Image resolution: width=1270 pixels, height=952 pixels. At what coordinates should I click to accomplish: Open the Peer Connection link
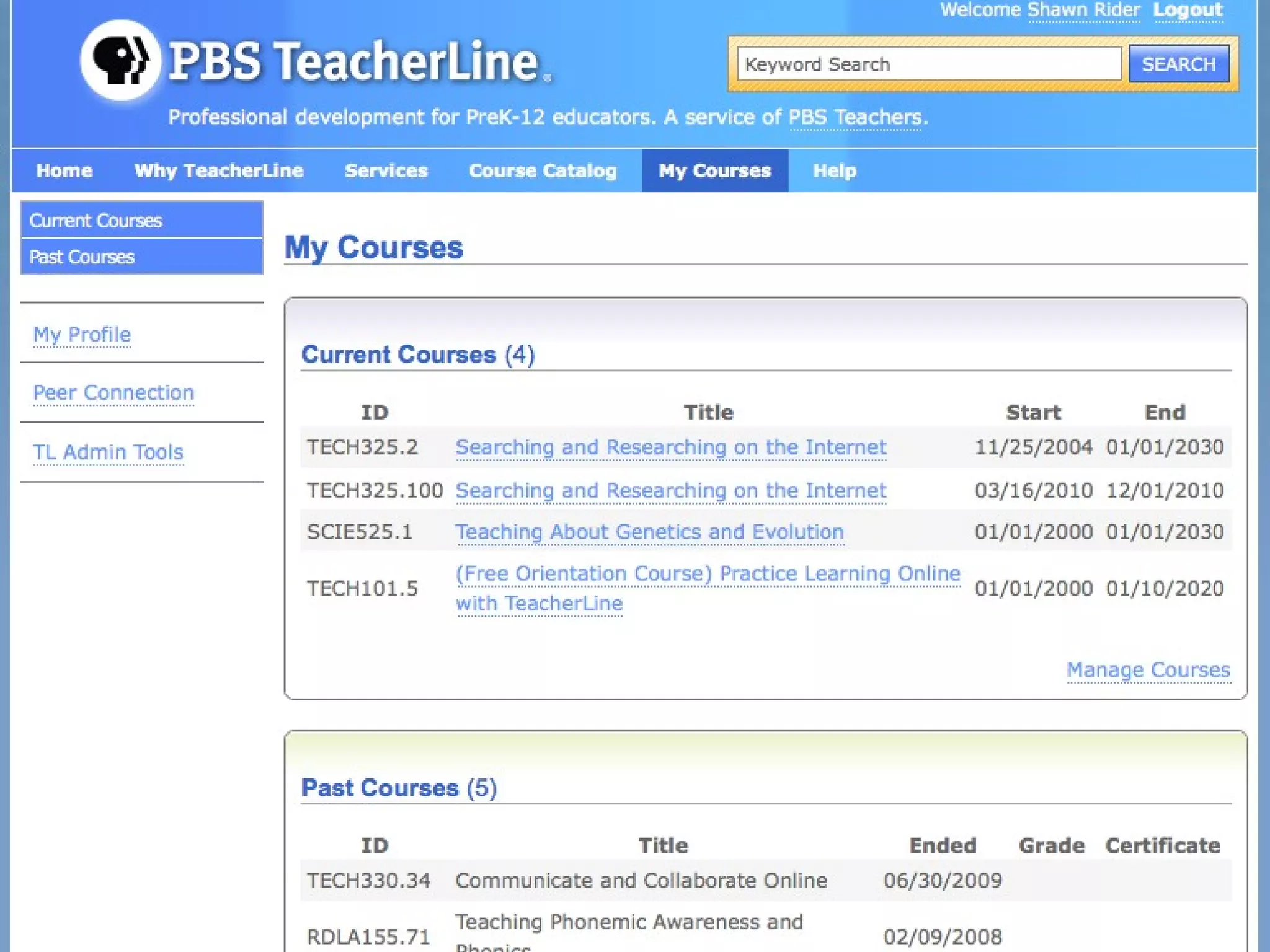point(113,393)
